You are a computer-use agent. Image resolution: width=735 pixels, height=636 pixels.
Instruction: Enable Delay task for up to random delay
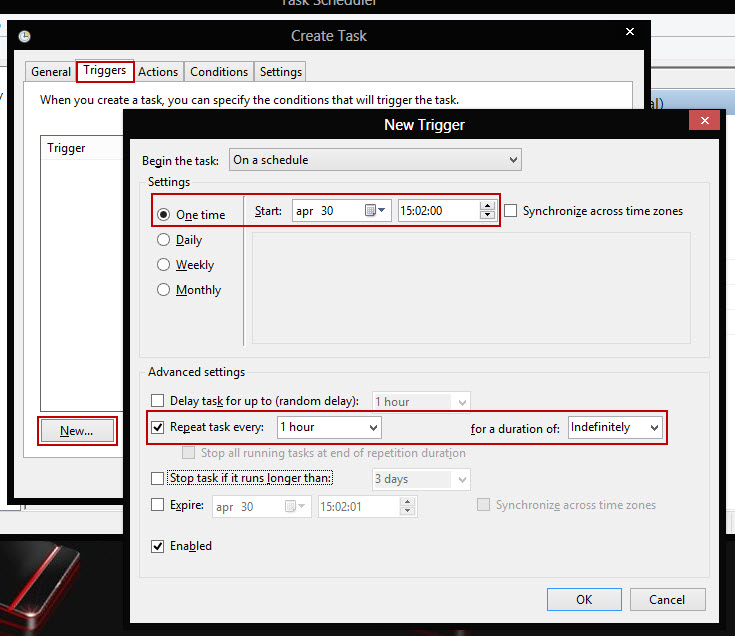pyautogui.click(x=158, y=401)
